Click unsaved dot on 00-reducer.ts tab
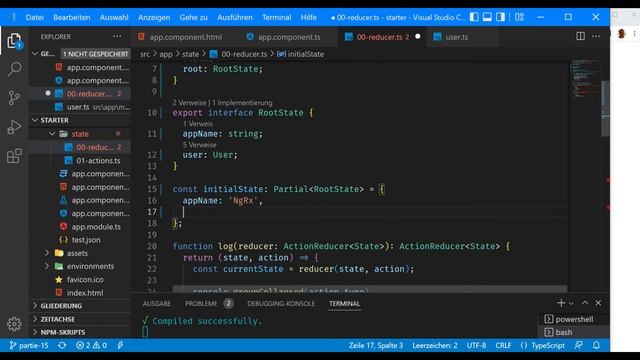 tap(418, 36)
